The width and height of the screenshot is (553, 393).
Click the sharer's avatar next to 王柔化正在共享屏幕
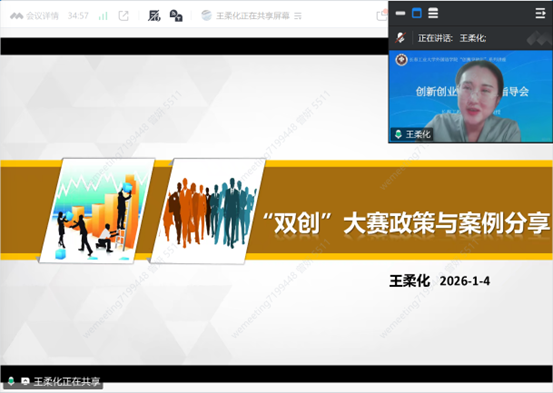pos(206,16)
